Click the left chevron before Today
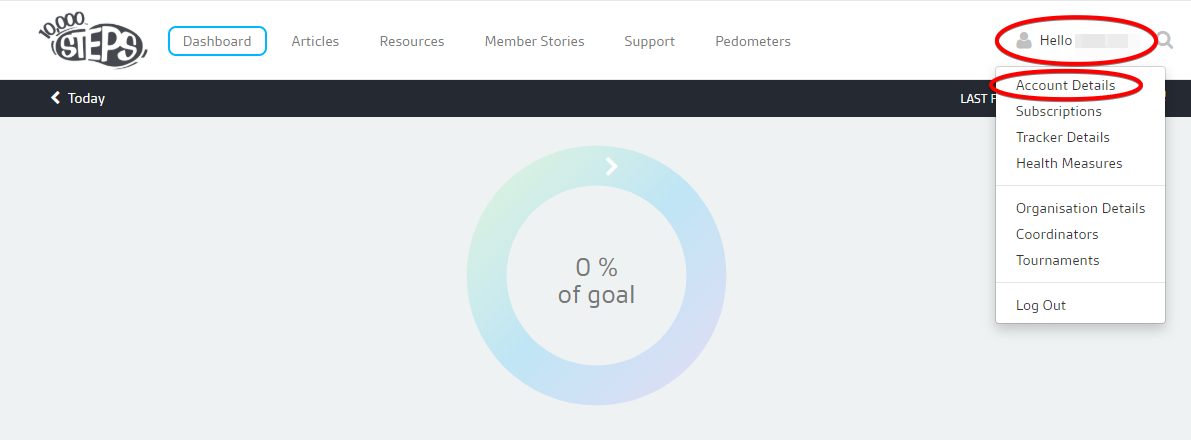Viewport: 1191px width, 440px height. [55, 97]
